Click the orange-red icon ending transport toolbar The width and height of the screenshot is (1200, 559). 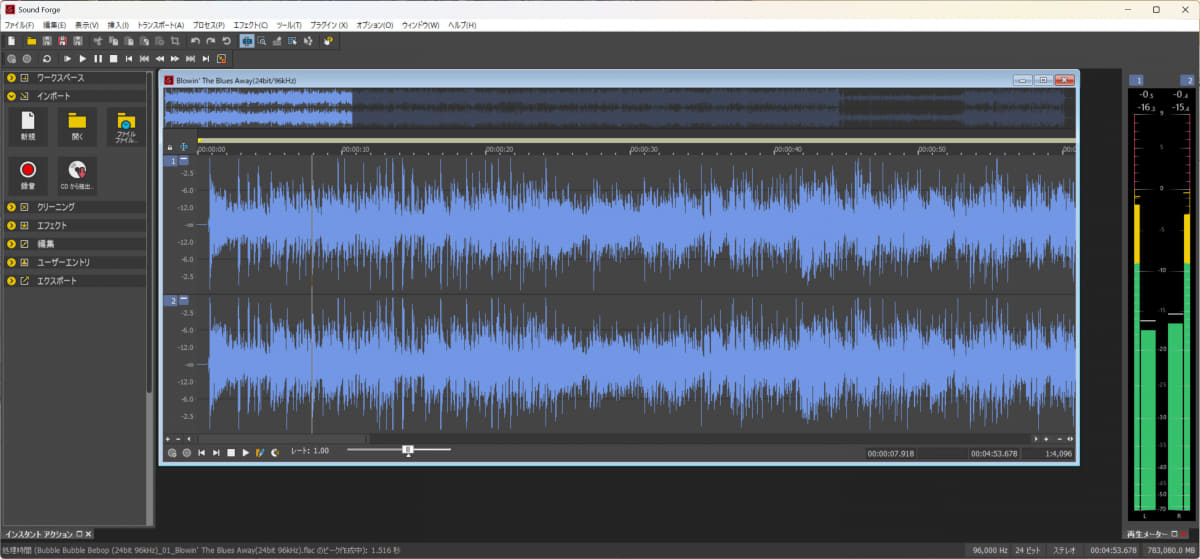pyautogui.click(x=221, y=59)
